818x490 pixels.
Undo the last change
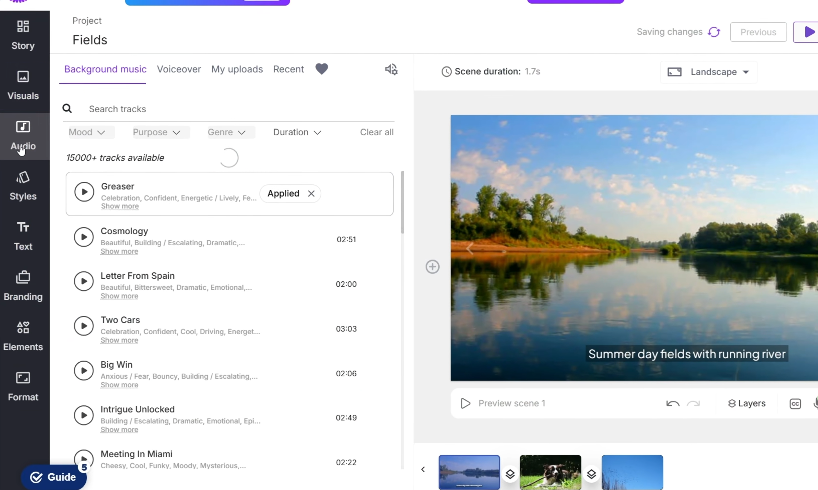coord(673,403)
